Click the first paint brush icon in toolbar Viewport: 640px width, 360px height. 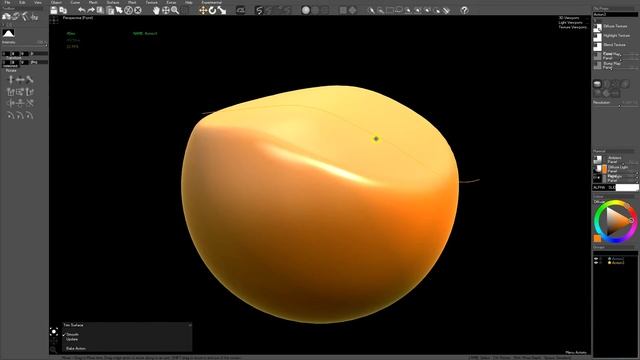(x=371, y=11)
